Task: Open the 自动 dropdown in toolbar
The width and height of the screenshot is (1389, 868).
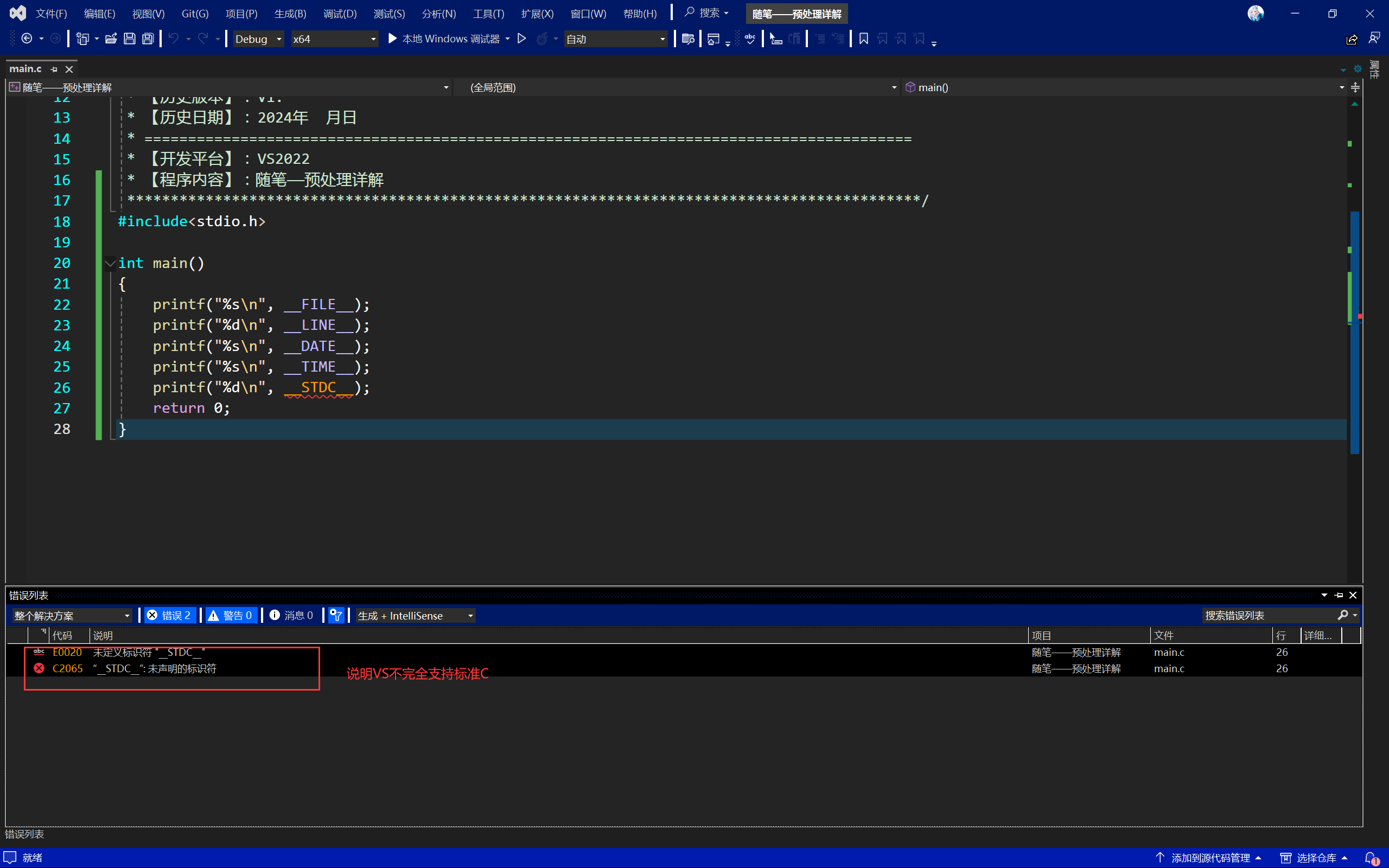Action: [x=615, y=39]
